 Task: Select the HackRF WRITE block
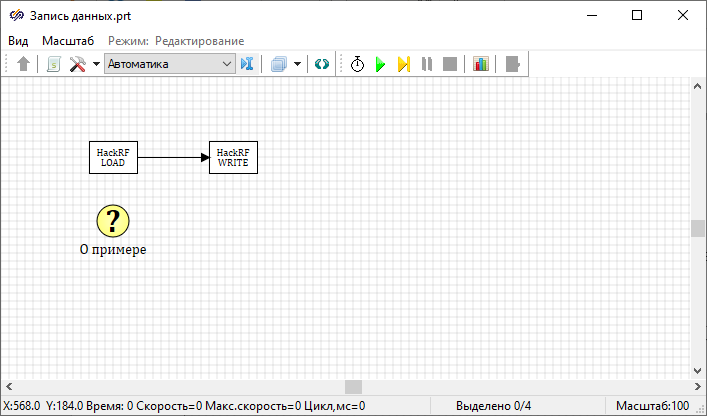coord(233,157)
